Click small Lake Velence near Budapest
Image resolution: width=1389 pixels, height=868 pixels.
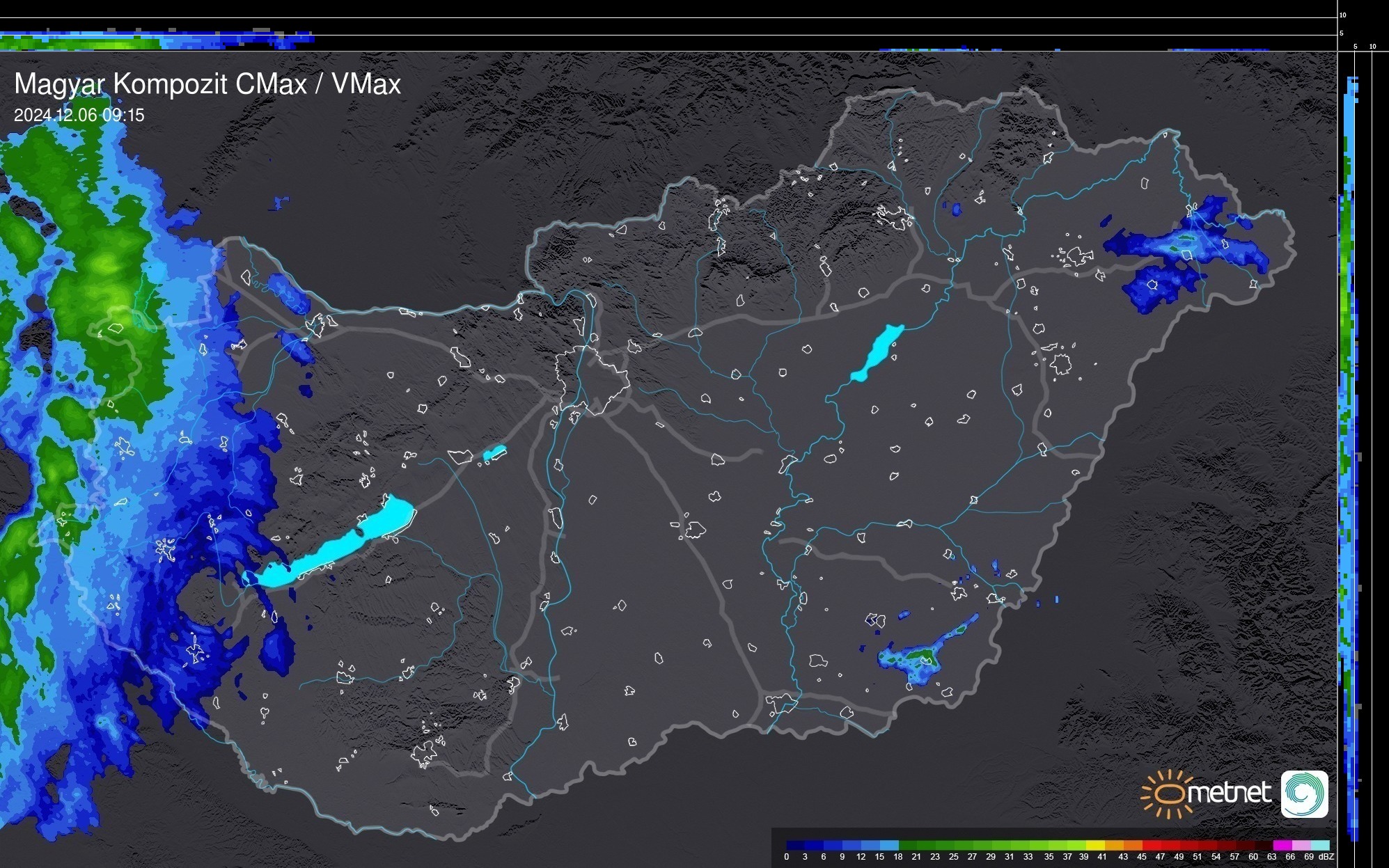[494, 453]
